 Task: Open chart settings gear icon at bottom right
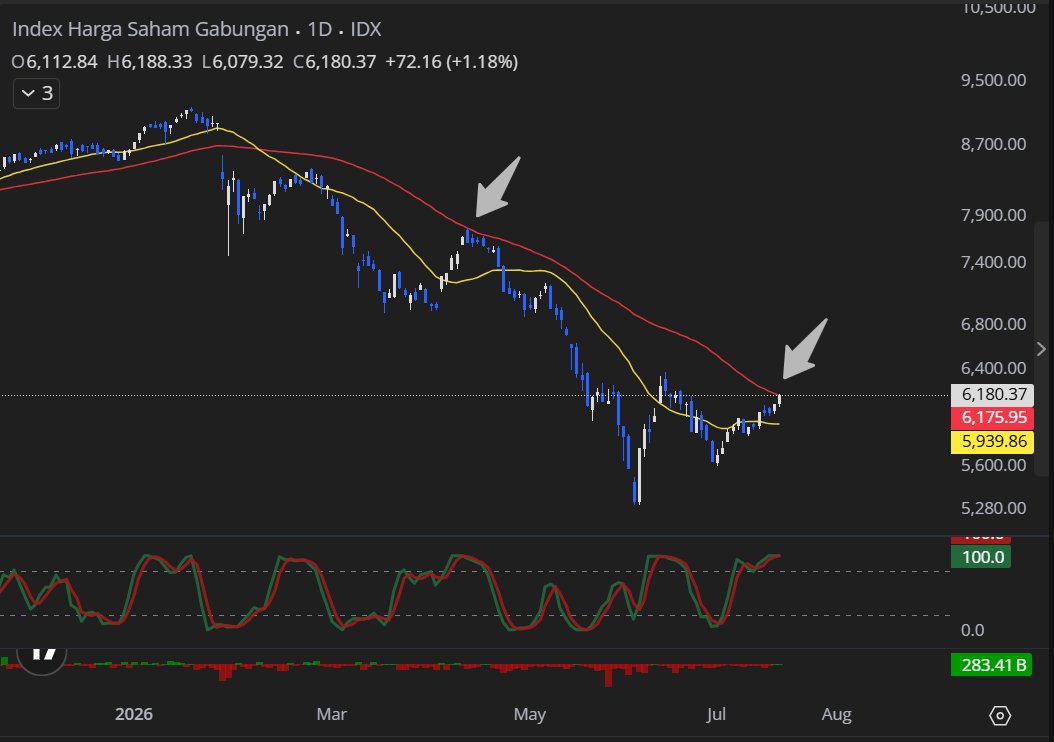tap(1000, 715)
